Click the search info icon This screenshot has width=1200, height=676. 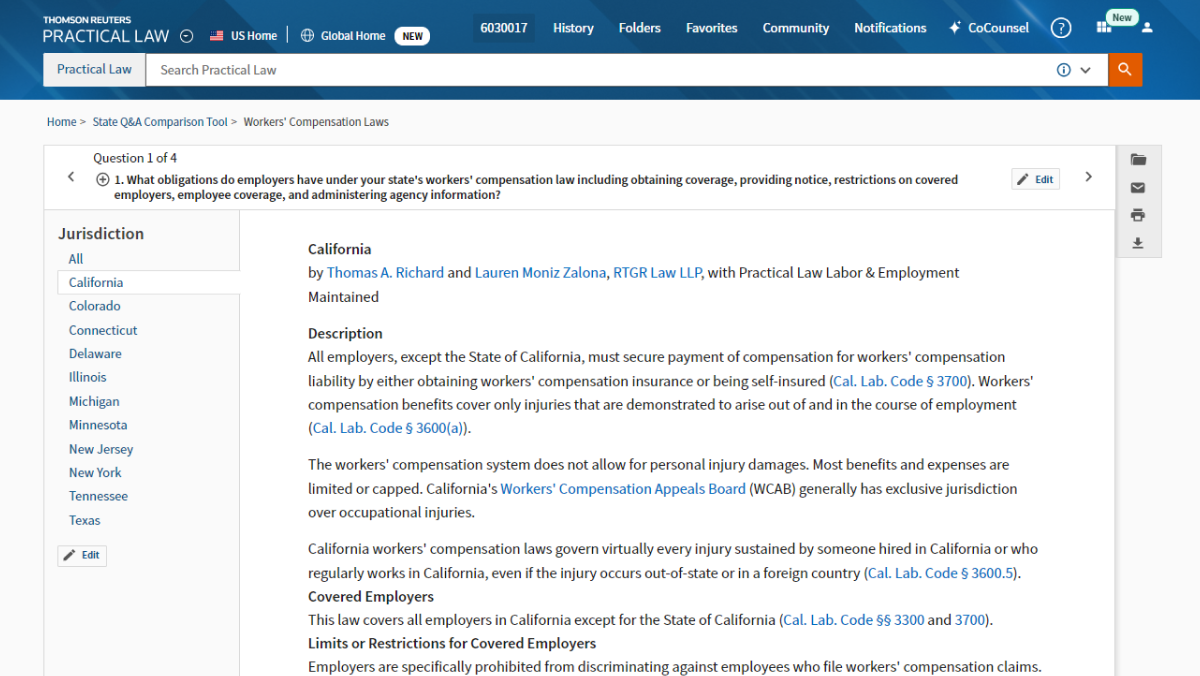pyautogui.click(x=1063, y=70)
